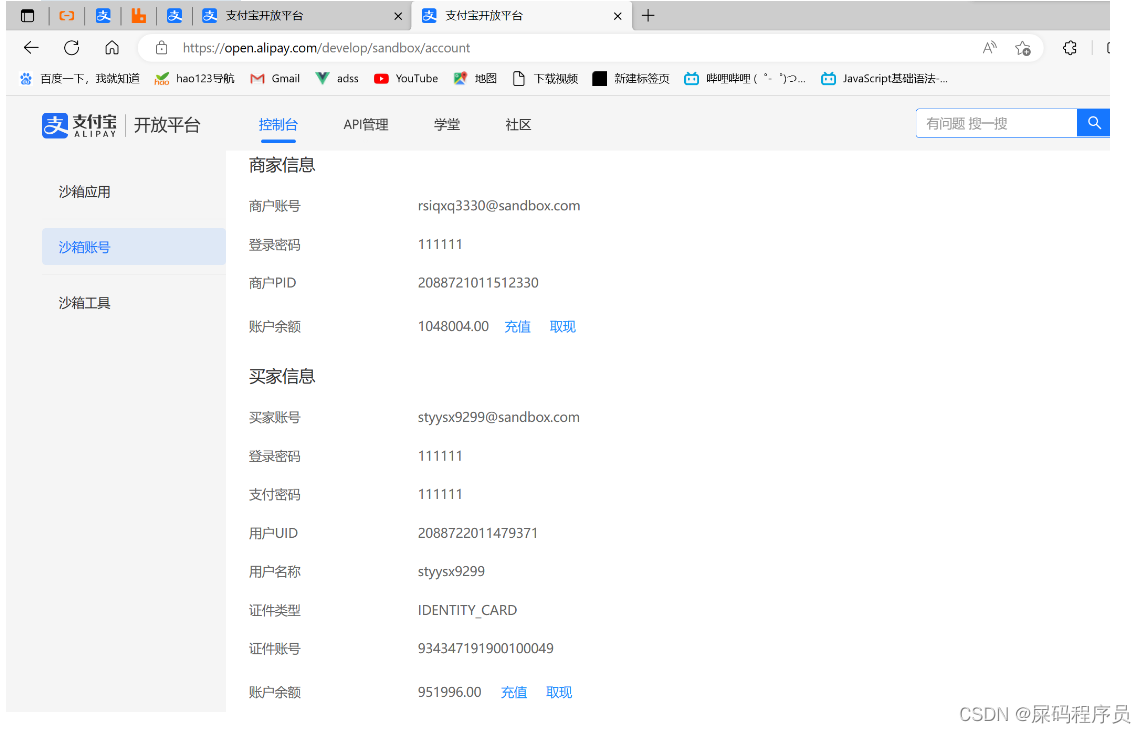Click 用户名称 value styysx9299
Image resolution: width=1146 pixels, height=733 pixels.
pyautogui.click(x=451, y=571)
